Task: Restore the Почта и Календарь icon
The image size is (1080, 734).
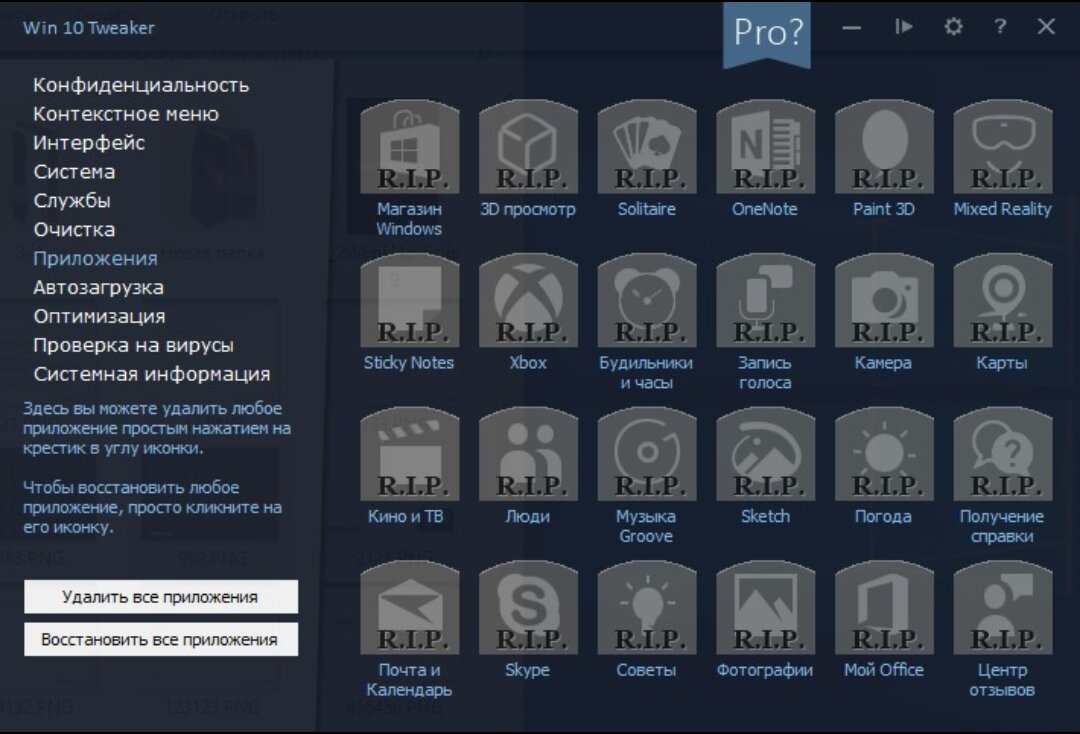Action: 410,608
